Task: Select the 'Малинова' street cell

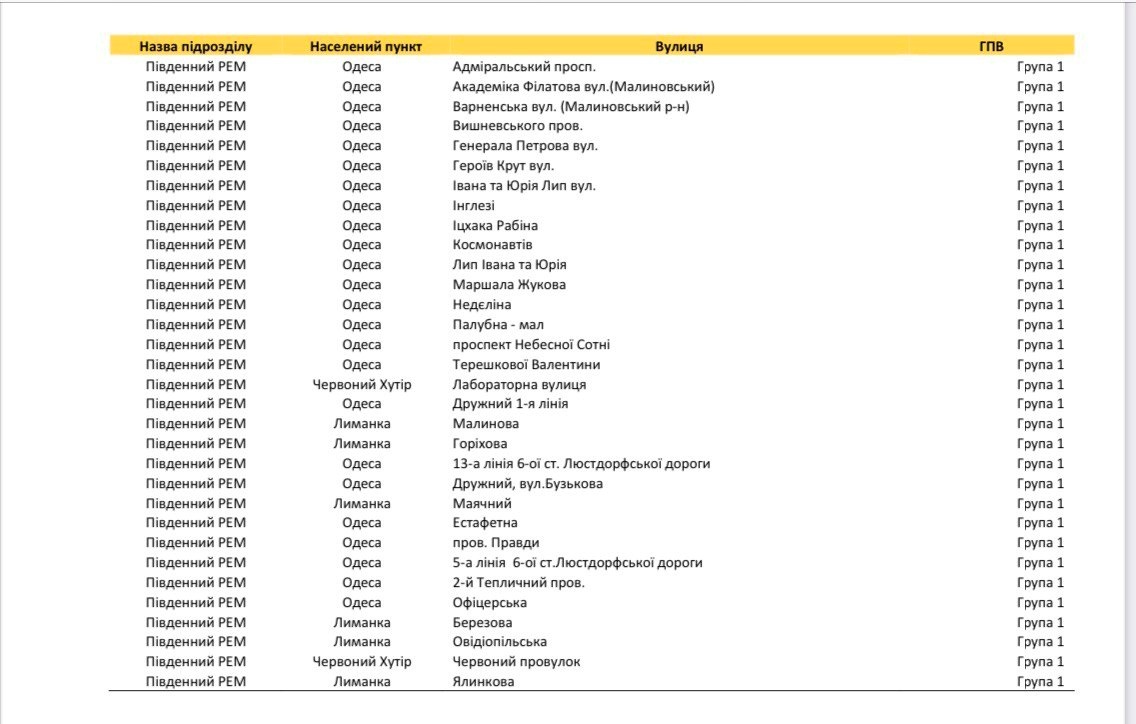Action: click(485, 423)
